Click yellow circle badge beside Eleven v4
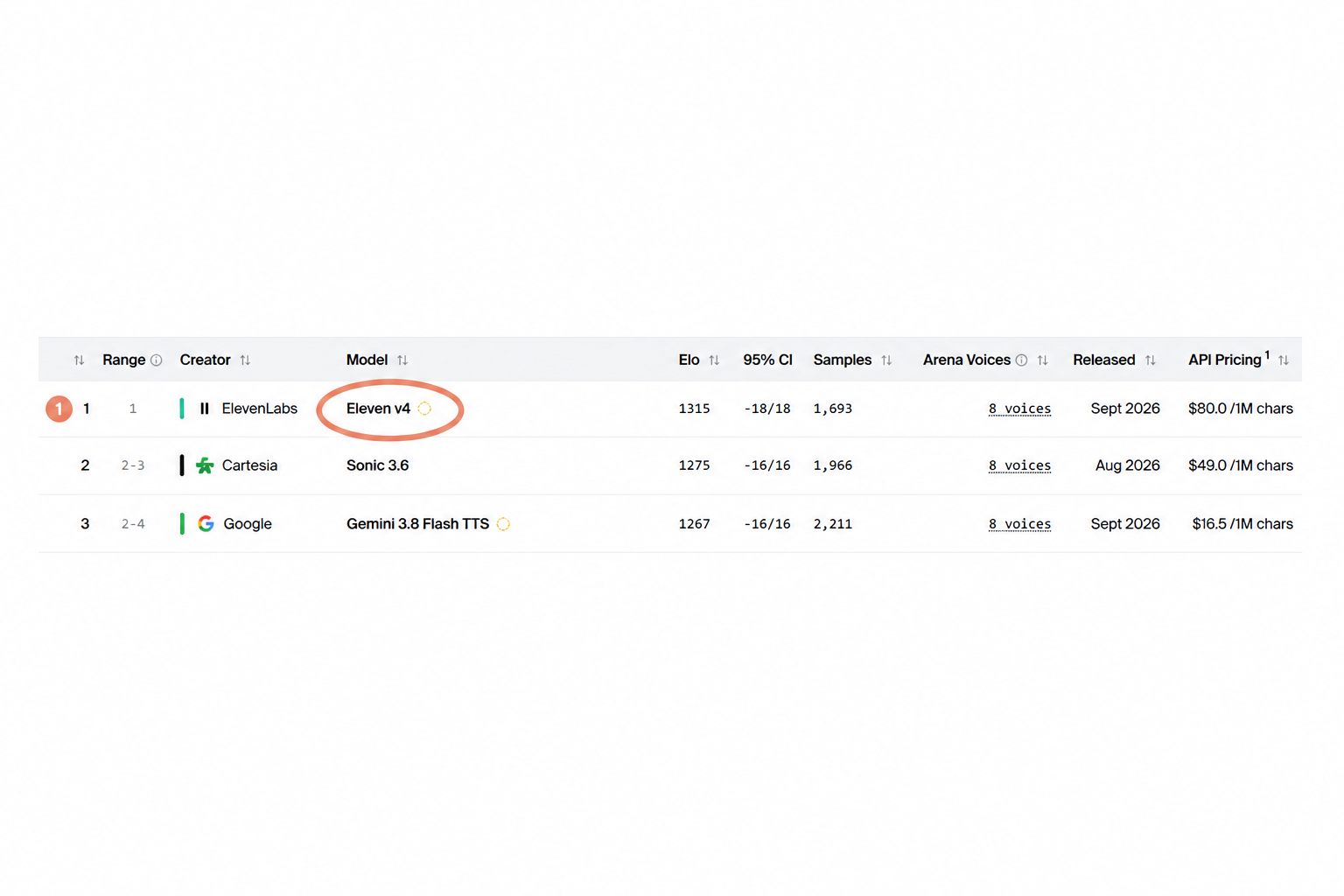Screen dimensions: 1344x896 point(424,409)
